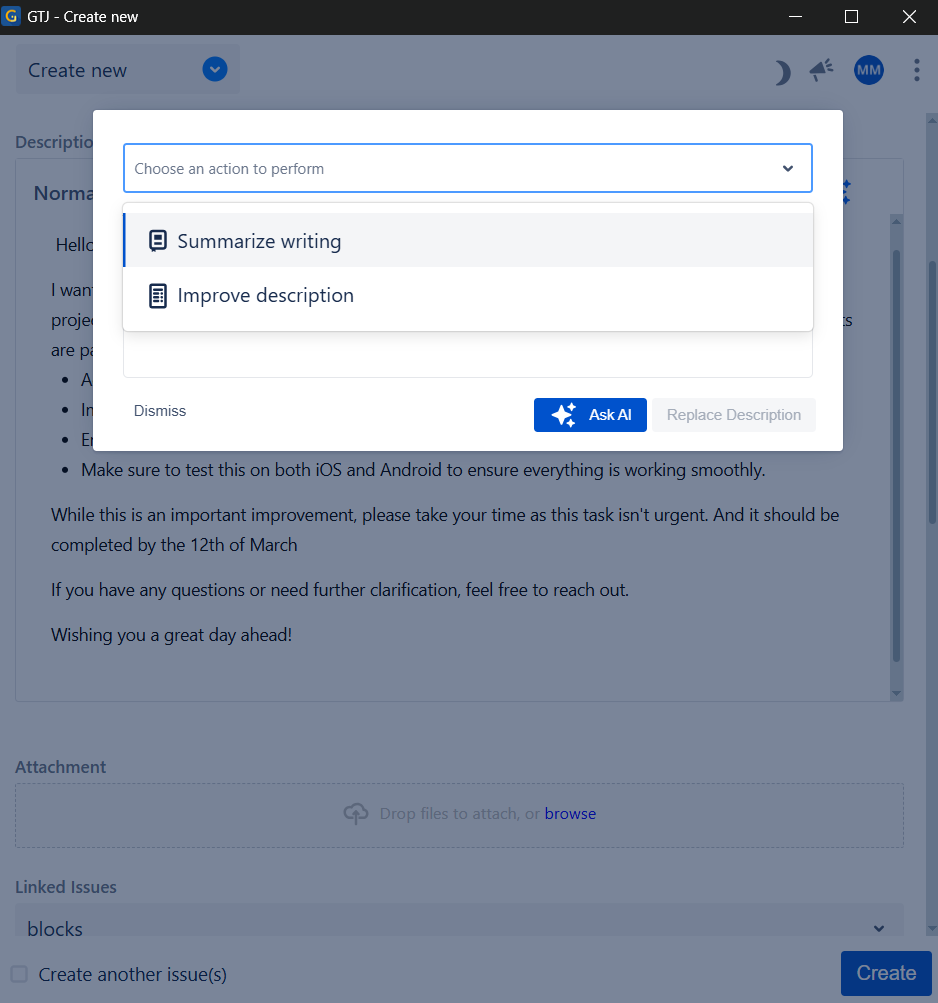The image size is (938, 1003).
Task: Click Dismiss to close the dialog
Action: coord(160,411)
